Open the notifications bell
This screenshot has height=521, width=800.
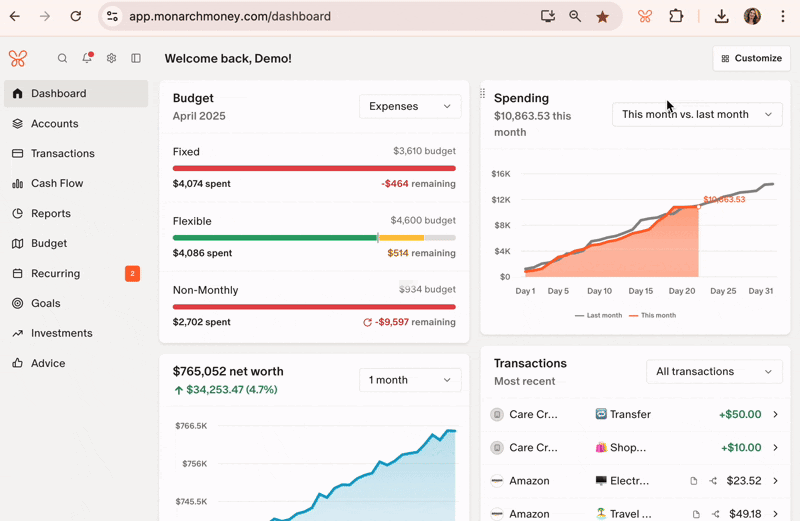point(87,59)
